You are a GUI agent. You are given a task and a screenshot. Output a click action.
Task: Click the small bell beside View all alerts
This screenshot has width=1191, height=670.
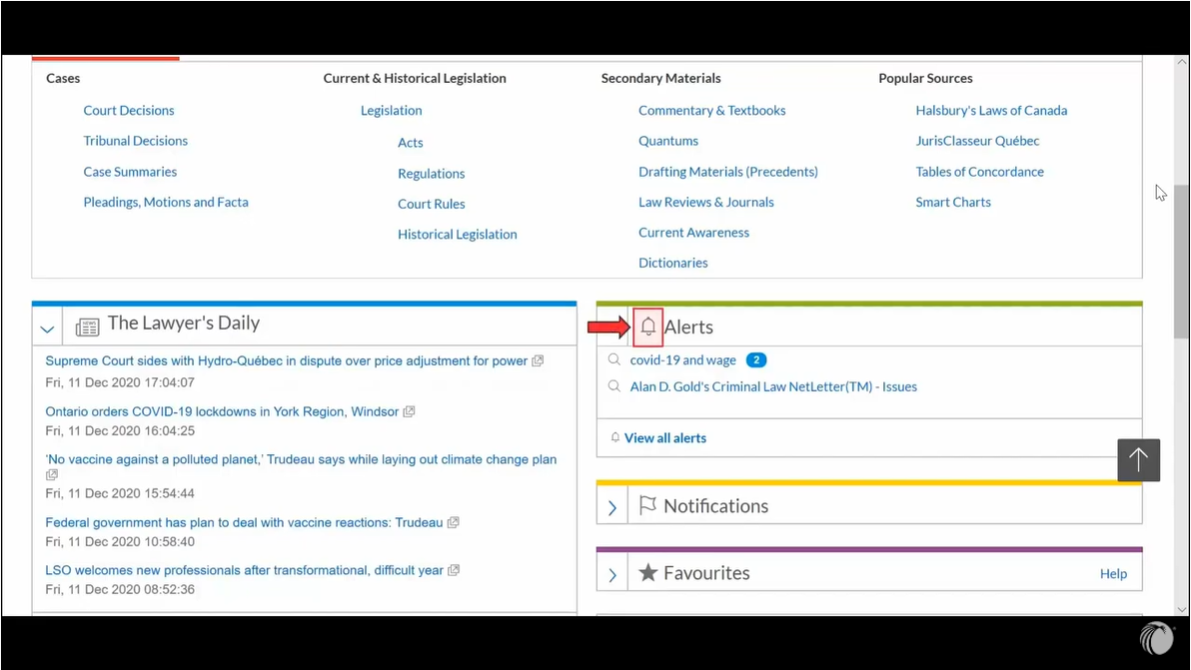[x=615, y=438]
